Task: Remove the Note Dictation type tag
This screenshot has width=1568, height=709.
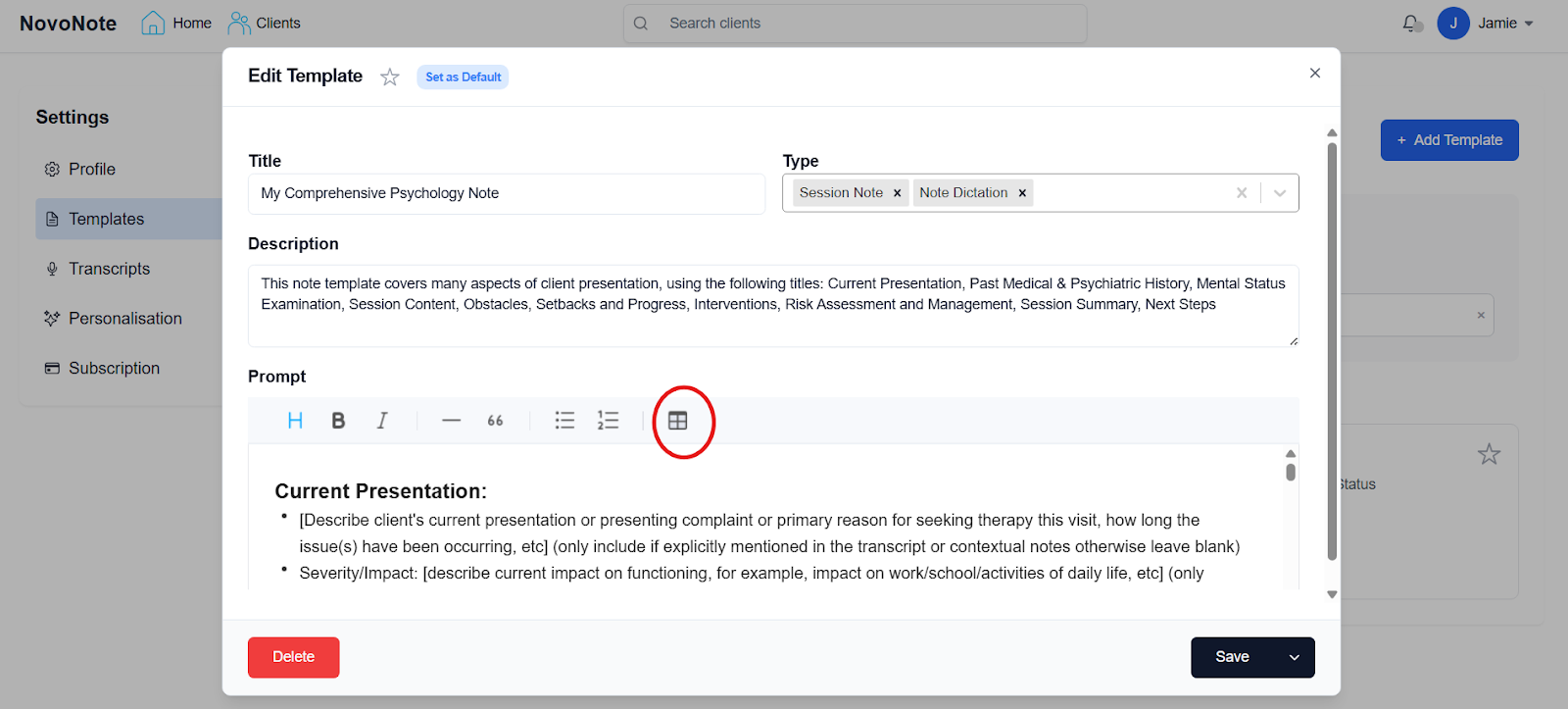Action: (x=1022, y=193)
